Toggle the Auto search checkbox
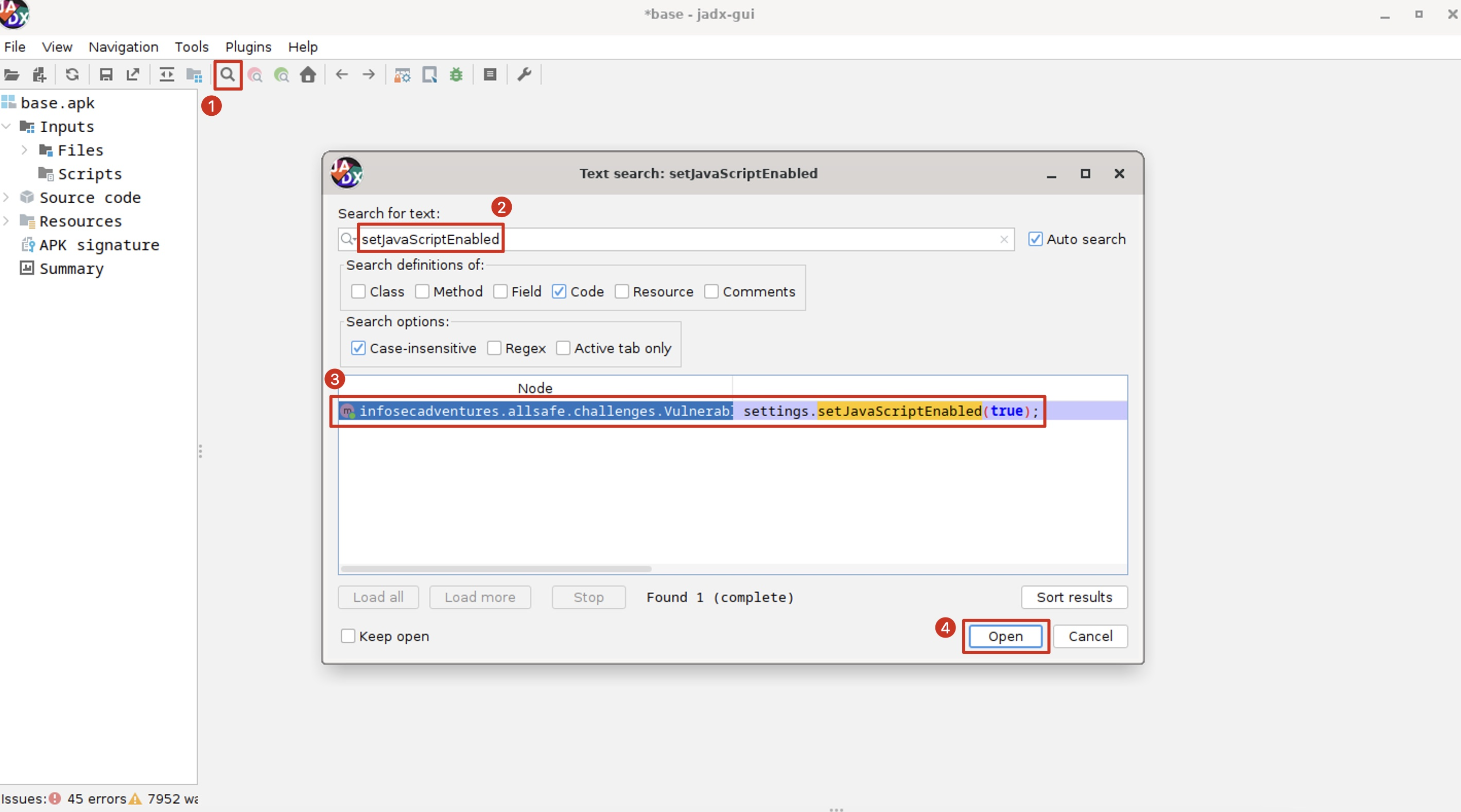The width and height of the screenshot is (1461, 812). point(1036,239)
